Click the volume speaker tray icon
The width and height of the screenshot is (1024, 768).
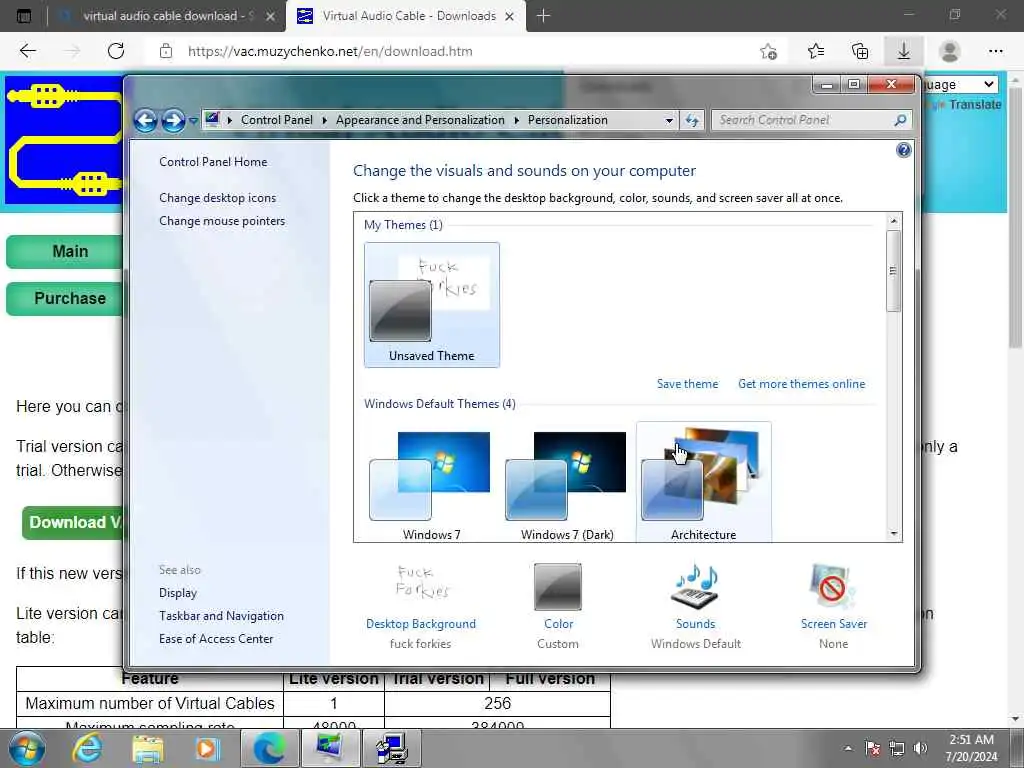coord(921,748)
